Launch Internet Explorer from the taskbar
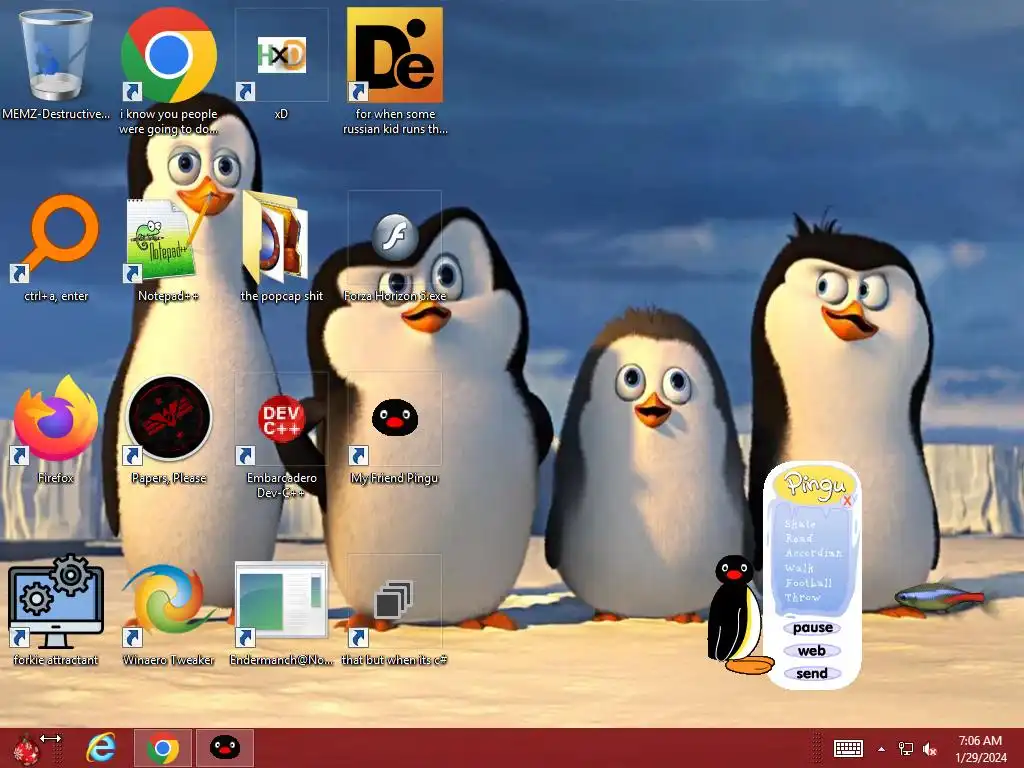This screenshot has width=1024, height=768. coord(101,748)
